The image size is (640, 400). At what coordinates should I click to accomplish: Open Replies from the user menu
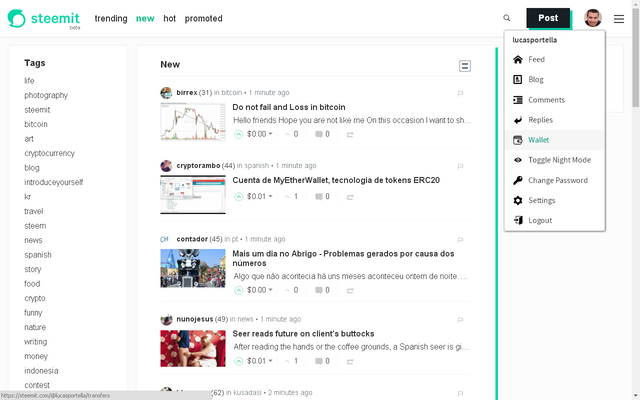(x=554, y=120)
